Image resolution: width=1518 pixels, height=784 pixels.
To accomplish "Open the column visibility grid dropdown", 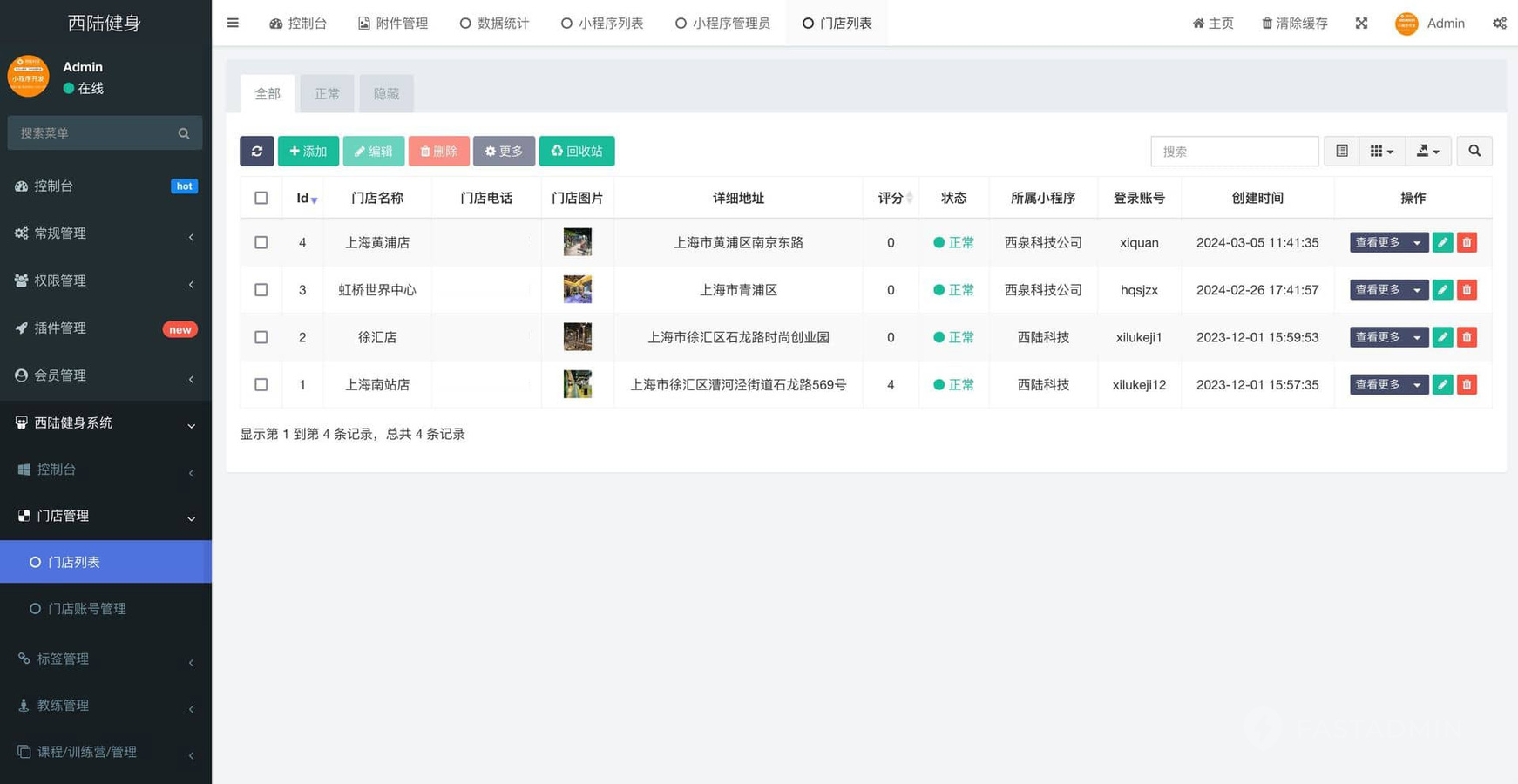I will pyautogui.click(x=1380, y=151).
